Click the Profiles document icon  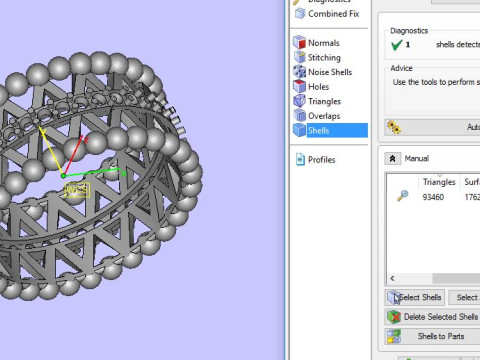(300, 159)
